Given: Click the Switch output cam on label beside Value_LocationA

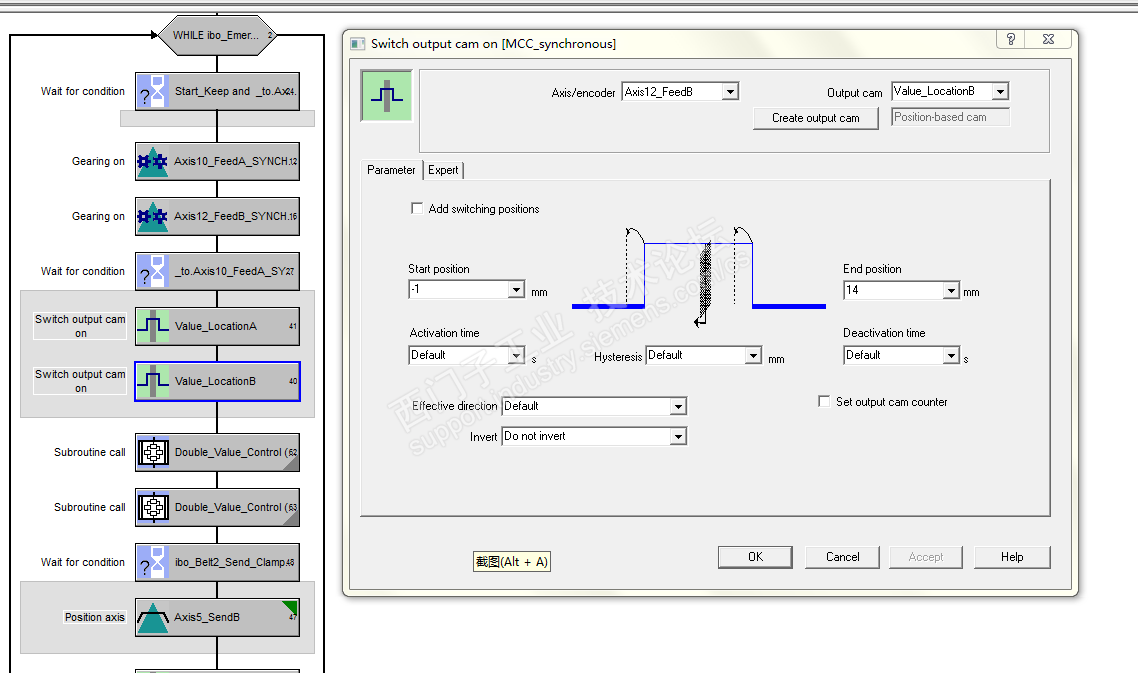Looking at the screenshot, I should click(x=81, y=326).
